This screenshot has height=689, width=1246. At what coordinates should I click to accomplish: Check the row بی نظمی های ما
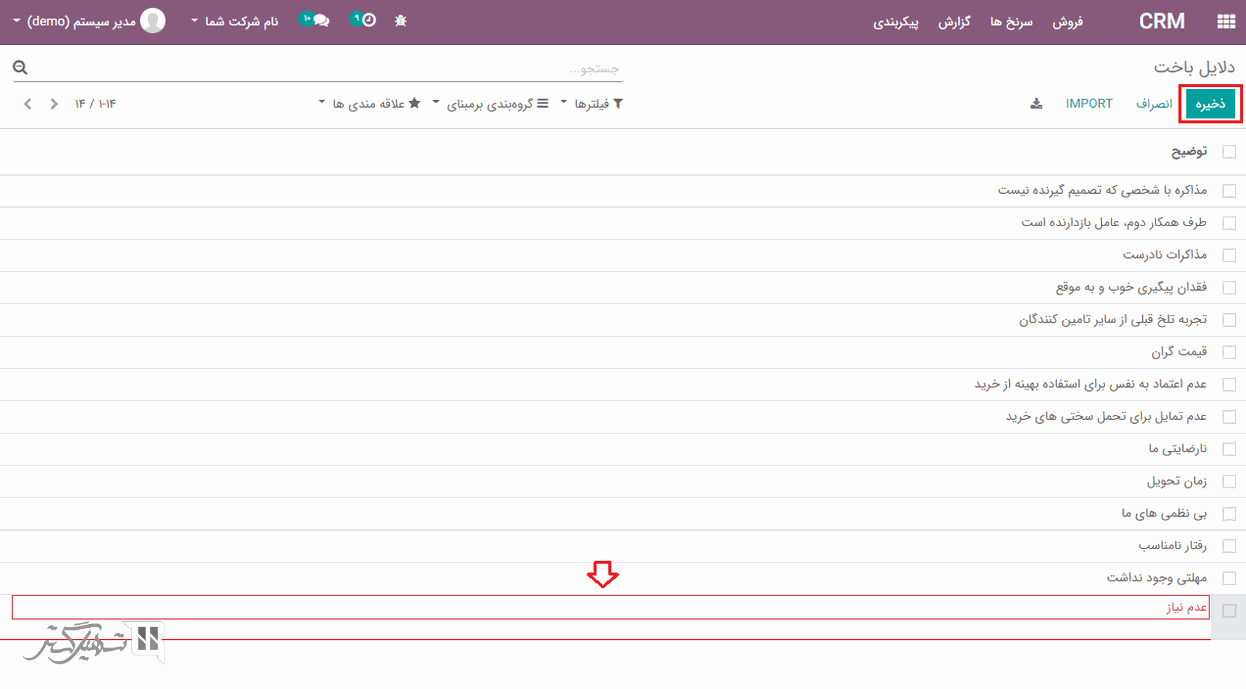click(1229, 514)
